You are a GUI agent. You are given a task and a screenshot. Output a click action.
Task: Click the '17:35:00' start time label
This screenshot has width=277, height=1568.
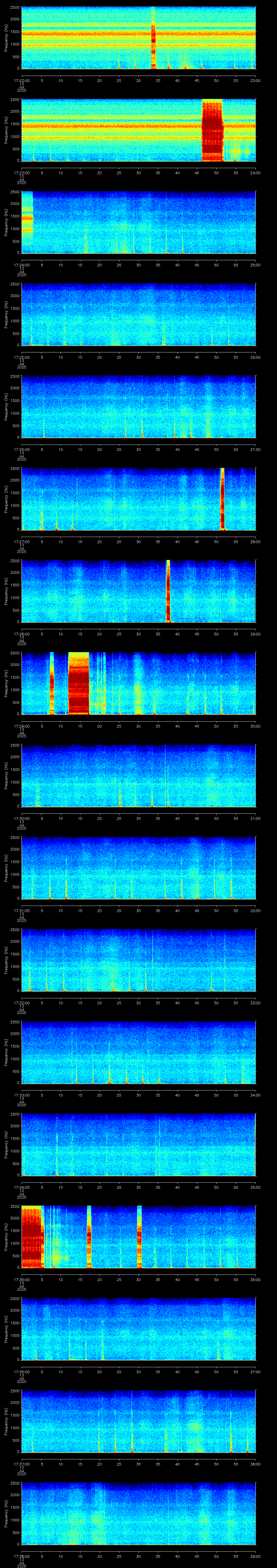21,1279
